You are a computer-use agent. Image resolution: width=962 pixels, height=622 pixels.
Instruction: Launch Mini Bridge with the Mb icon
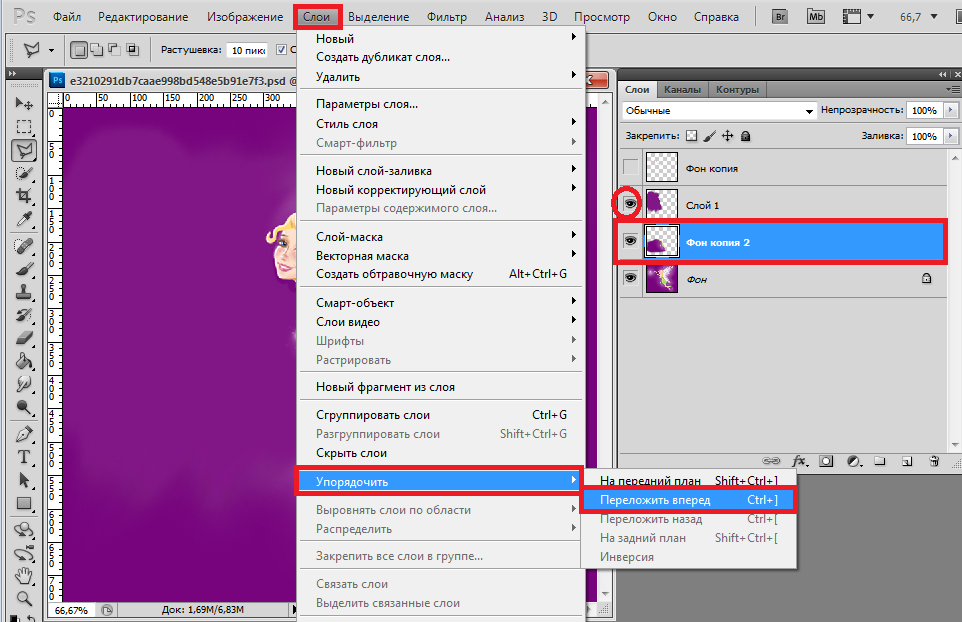point(815,17)
